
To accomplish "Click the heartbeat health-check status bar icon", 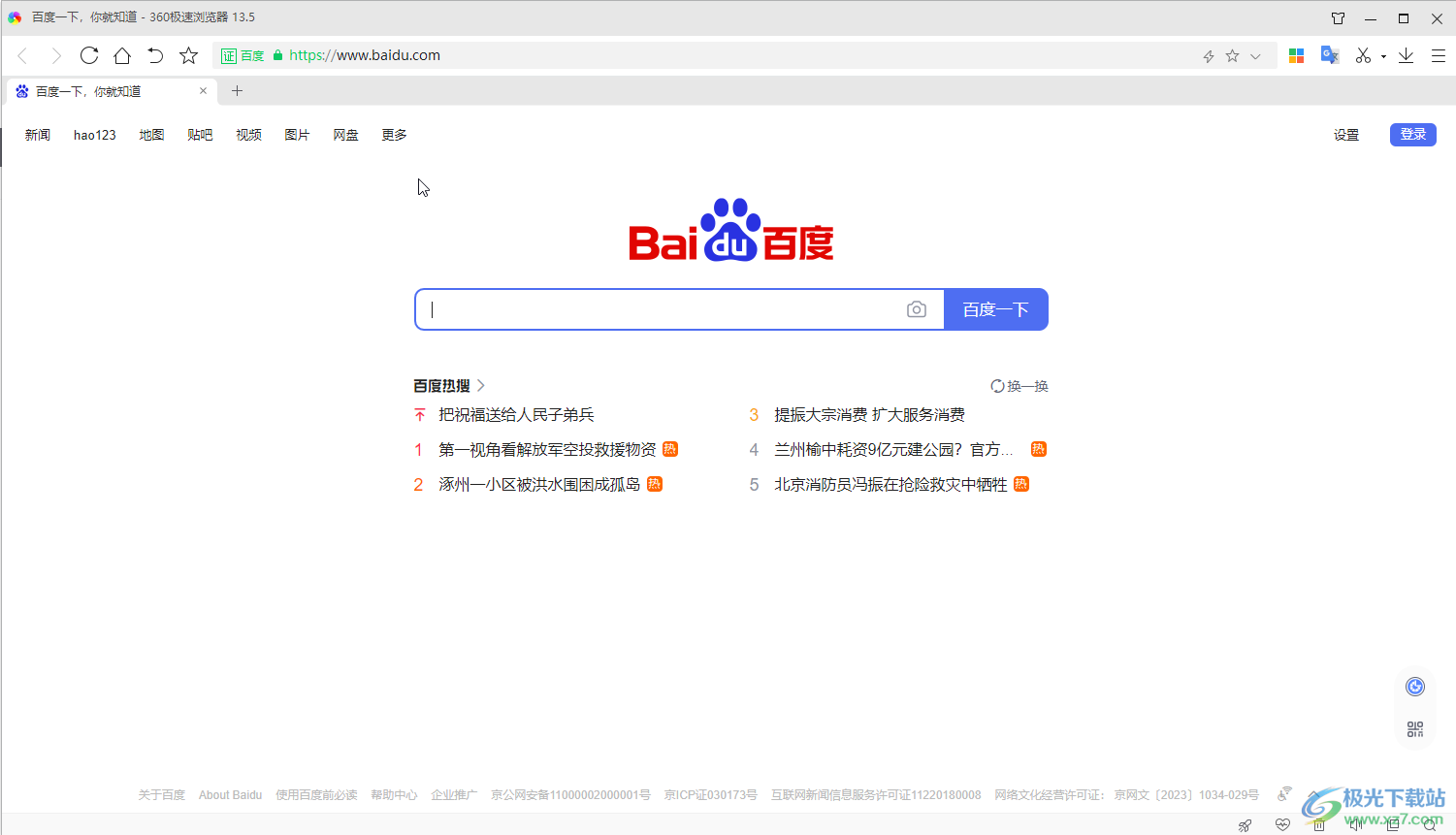I will click(1282, 825).
